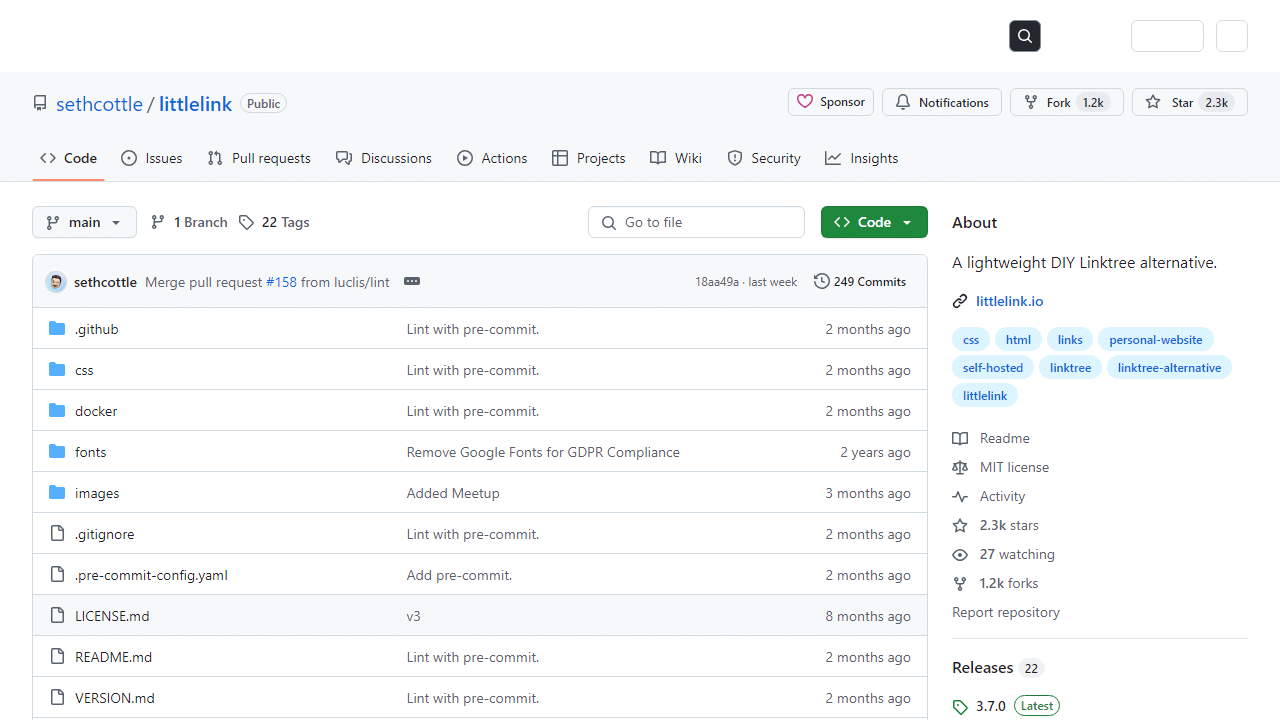
Task: Select the linktree topic tag
Action: click(x=1071, y=368)
